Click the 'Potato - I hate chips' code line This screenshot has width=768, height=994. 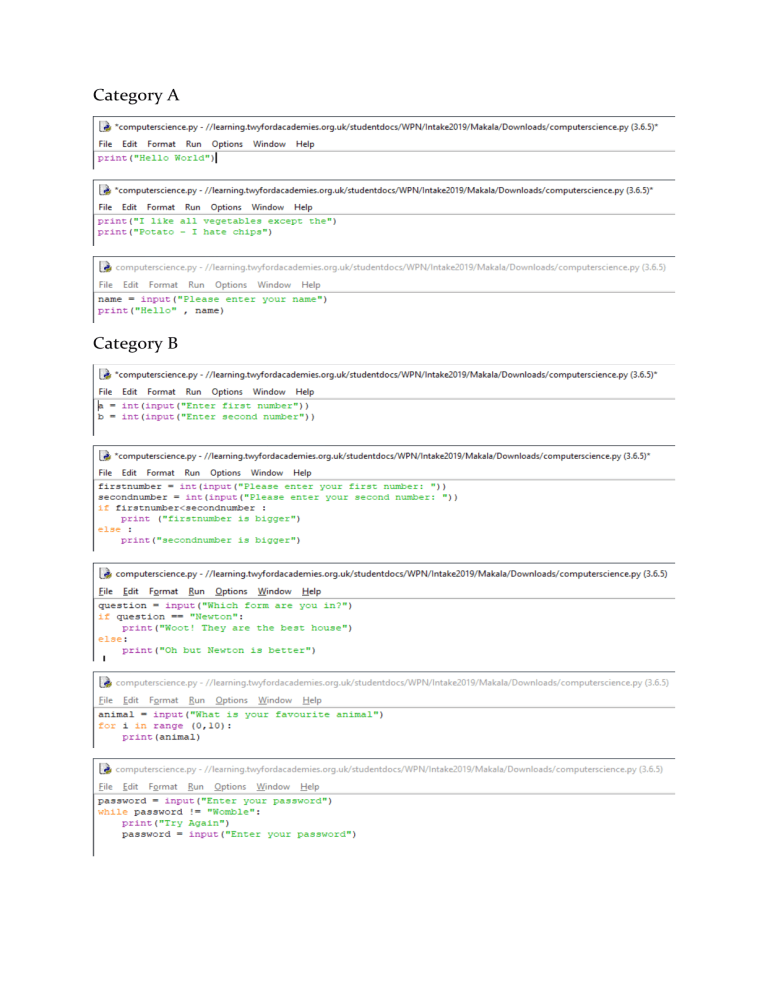[185, 232]
